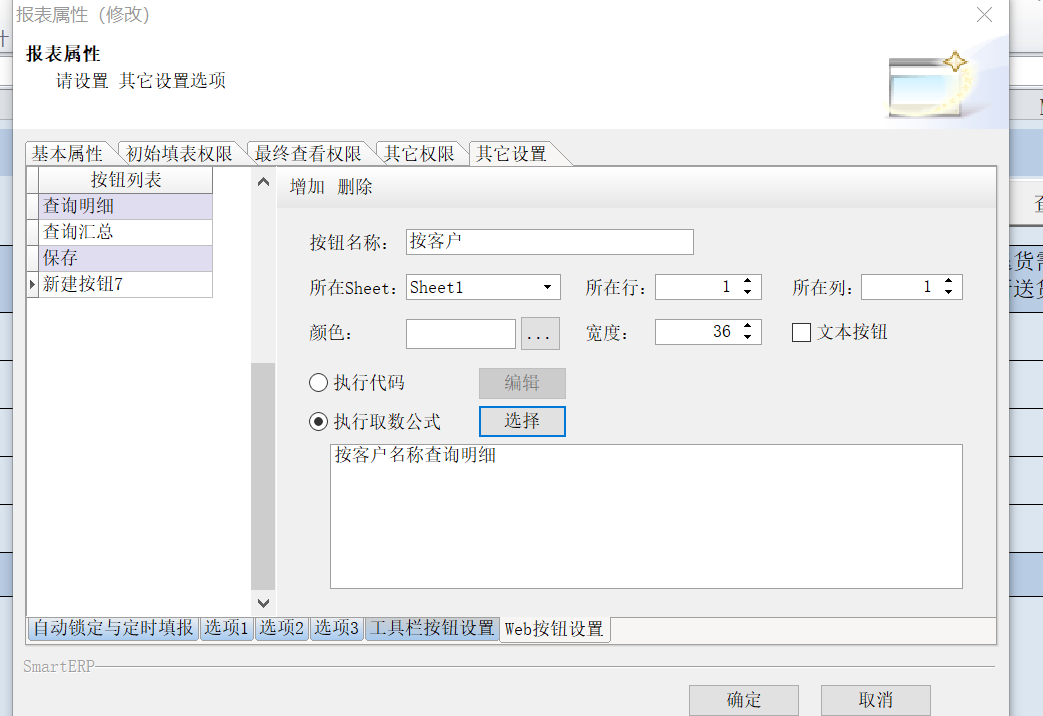Select the Web按钮设置 bottom tab
Image resolution: width=1043 pixels, height=716 pixels.
(x=554, y=629)
